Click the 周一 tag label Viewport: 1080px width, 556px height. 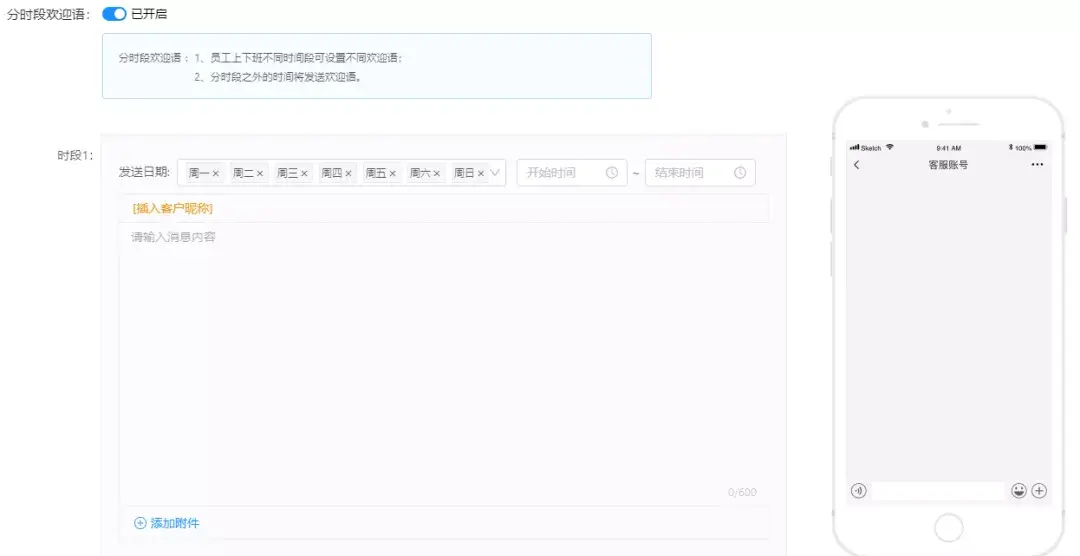tap(198, 174)
